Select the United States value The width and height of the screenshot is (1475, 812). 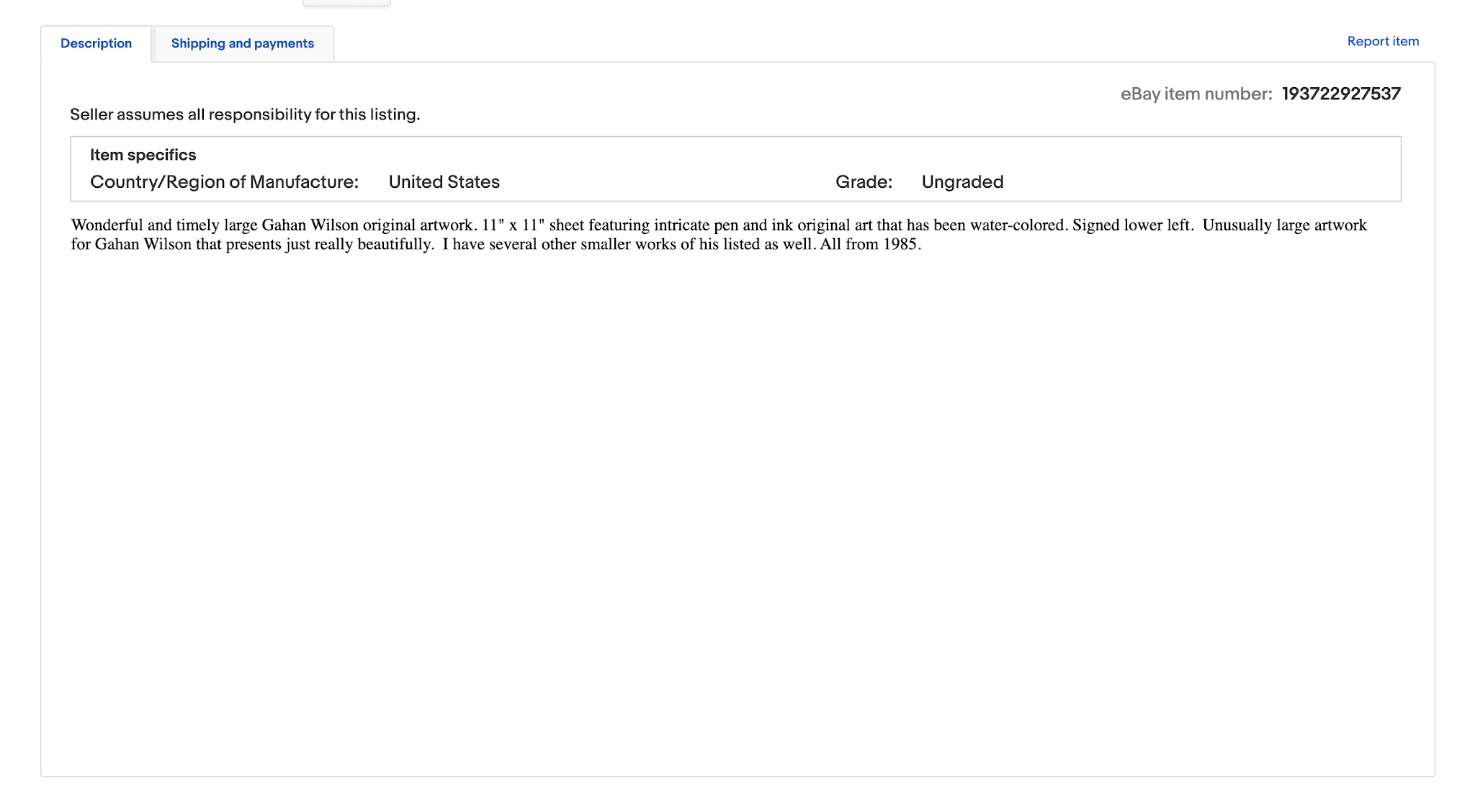444,182
